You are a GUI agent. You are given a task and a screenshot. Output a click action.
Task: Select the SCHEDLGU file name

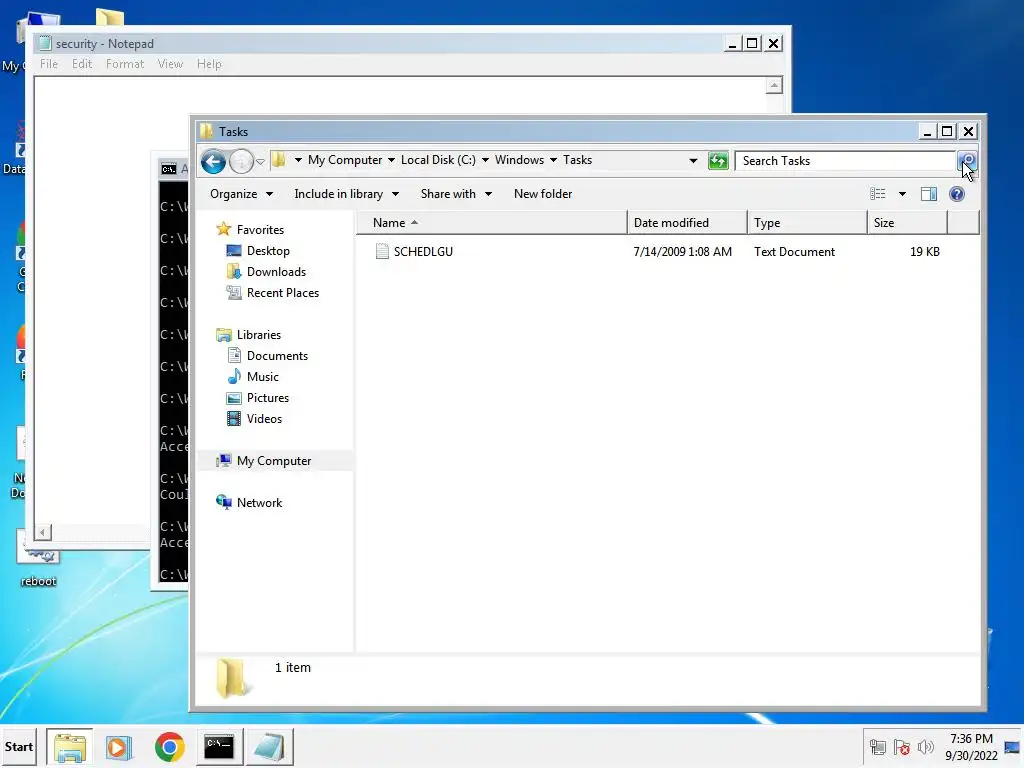423,251
